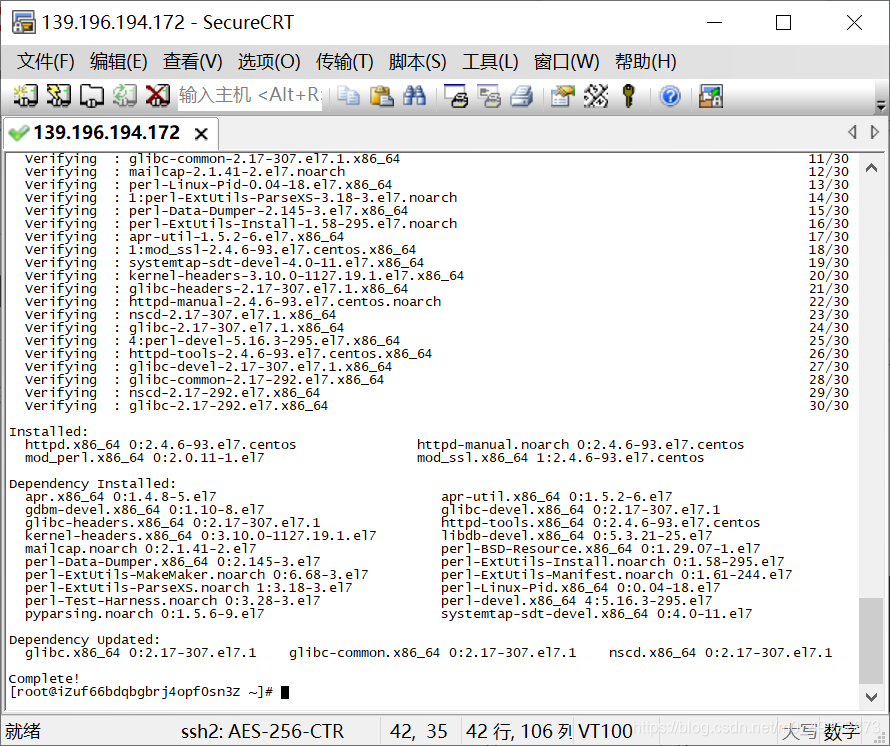Click the SecureCRT title bar app icon

click(24, 22)
